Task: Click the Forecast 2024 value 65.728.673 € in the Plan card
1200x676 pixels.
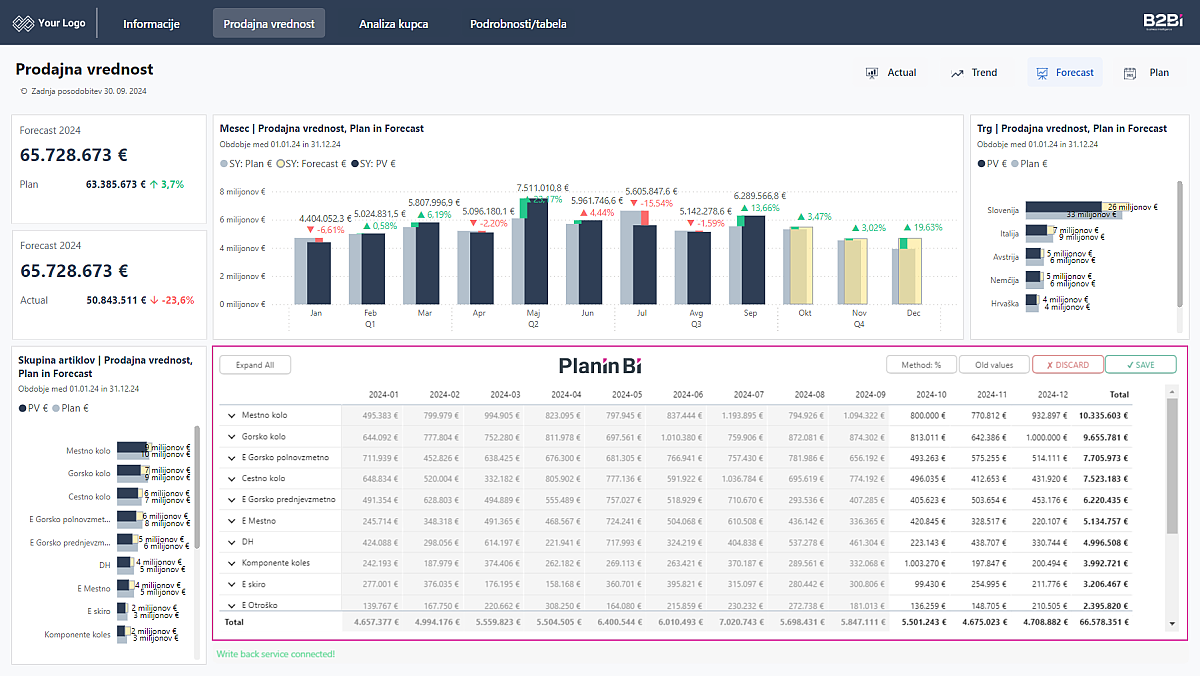Action: [74, 155]
